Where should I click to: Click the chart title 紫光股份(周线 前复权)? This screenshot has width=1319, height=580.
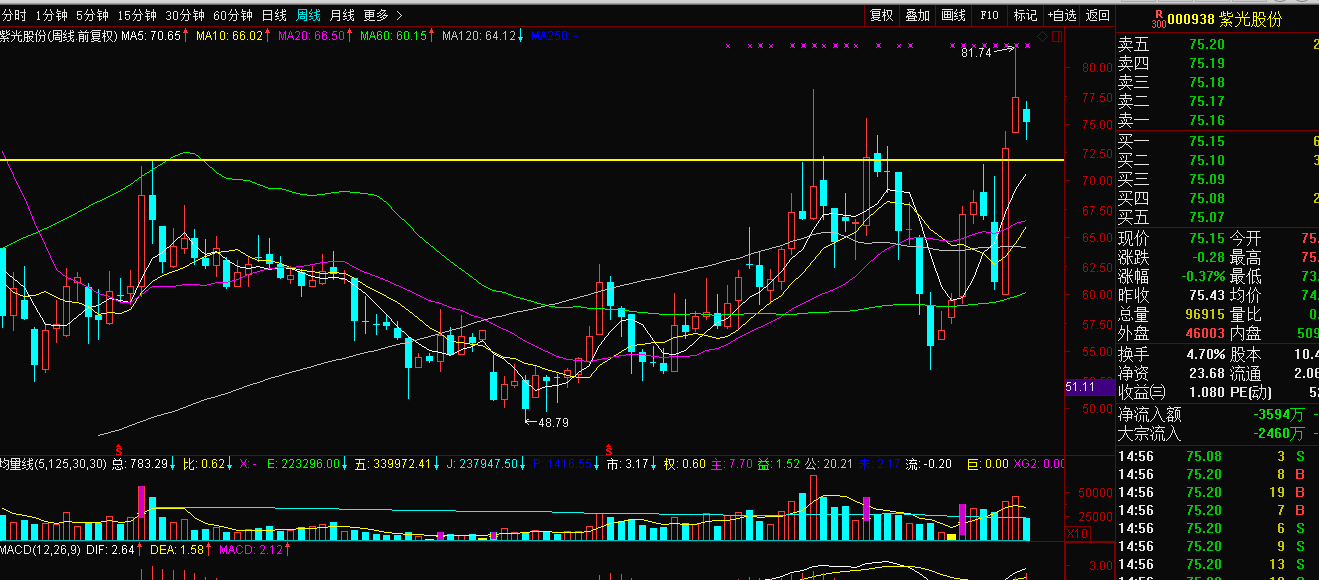59,36
